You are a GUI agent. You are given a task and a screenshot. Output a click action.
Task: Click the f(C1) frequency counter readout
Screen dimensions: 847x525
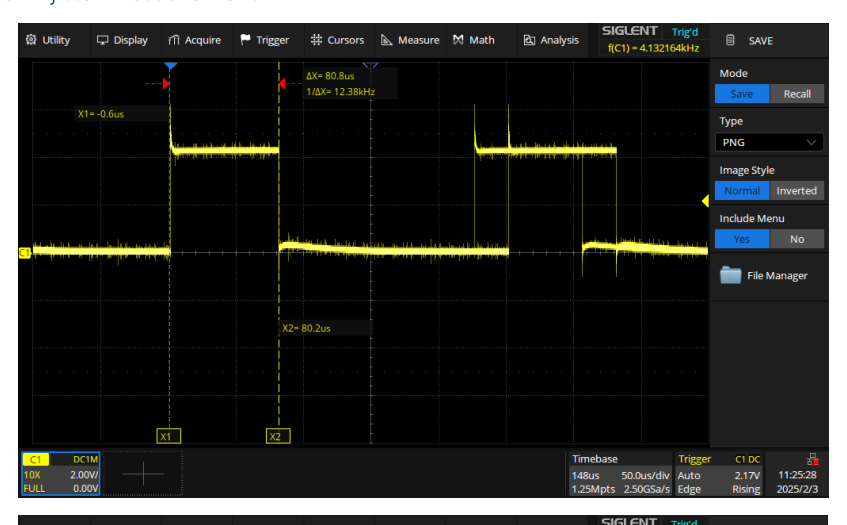(653, 48)
